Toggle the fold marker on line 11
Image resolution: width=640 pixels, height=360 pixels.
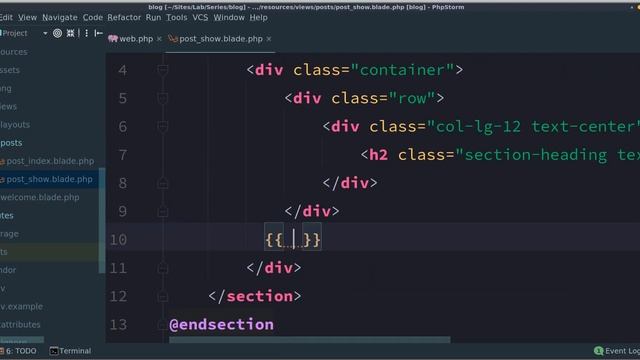coord(163,268)
